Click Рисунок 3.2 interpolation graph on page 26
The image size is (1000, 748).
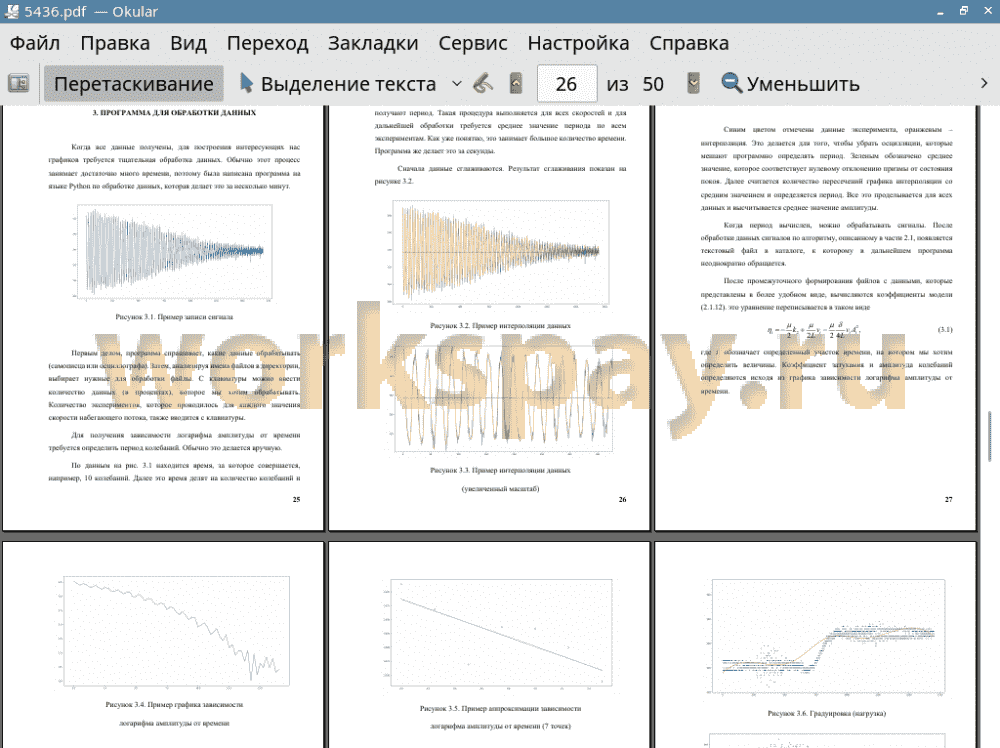[501, 253]
